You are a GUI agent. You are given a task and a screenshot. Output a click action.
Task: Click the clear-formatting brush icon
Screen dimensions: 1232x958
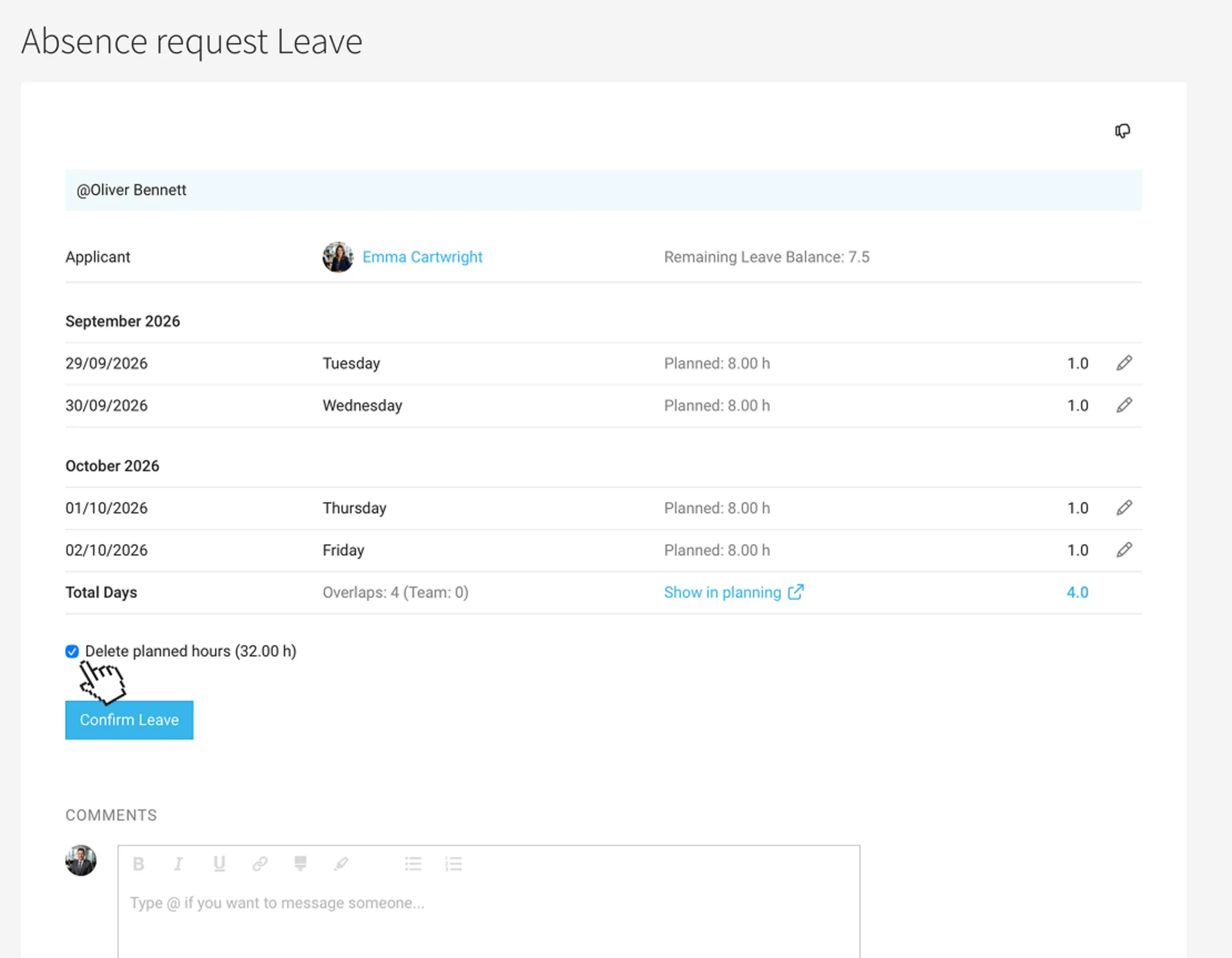point(341,864)
